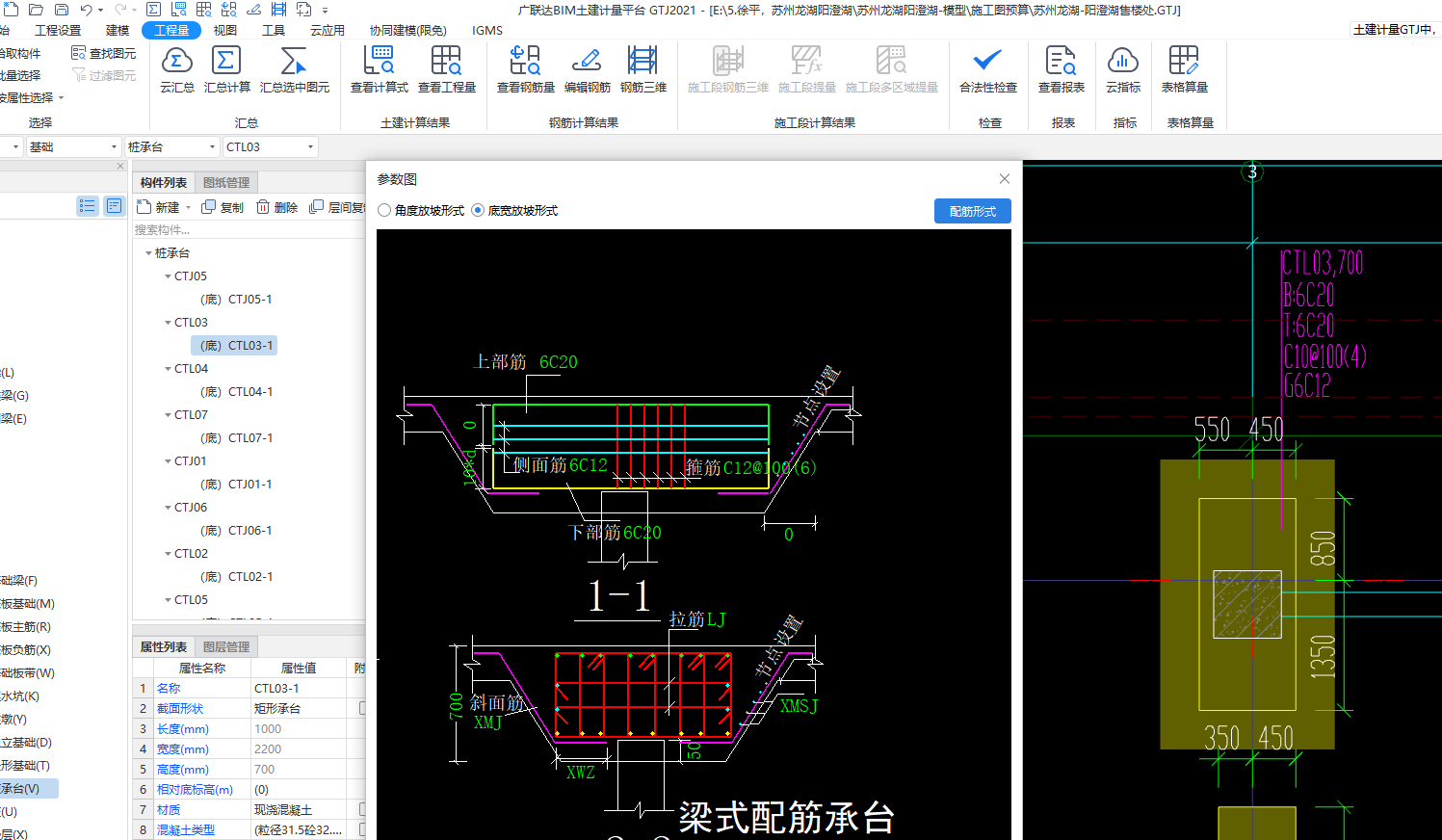Open the 建模 ribbon tab
1442x840 pixels.
click(118, 30)
